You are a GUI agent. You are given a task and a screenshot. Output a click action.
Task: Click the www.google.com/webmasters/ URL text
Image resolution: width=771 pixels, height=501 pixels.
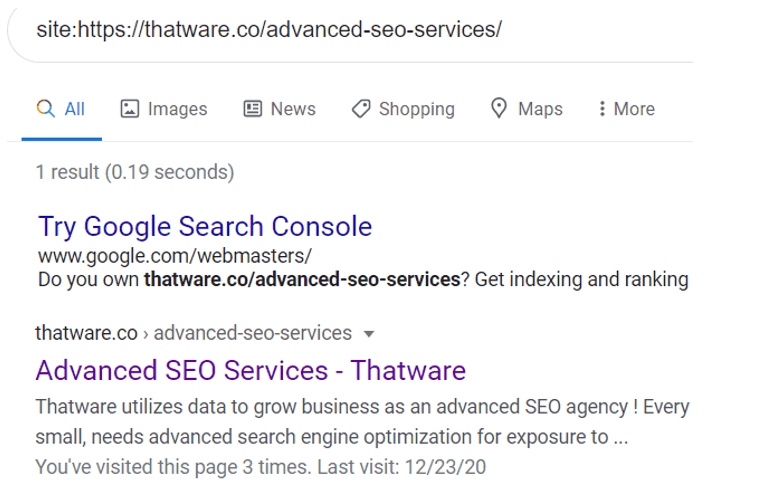(175, 255)
